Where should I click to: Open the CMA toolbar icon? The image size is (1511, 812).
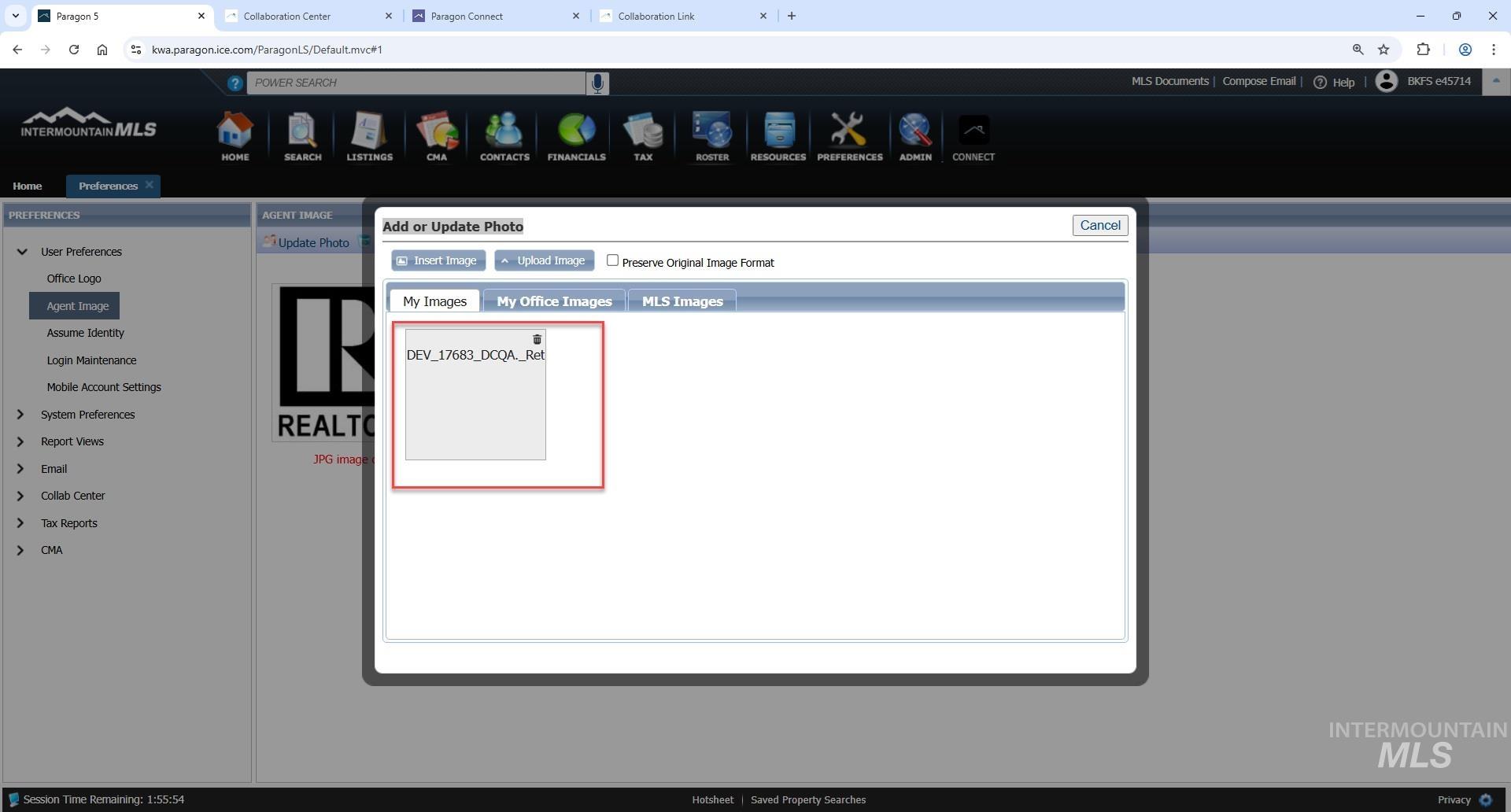[437, 137]
